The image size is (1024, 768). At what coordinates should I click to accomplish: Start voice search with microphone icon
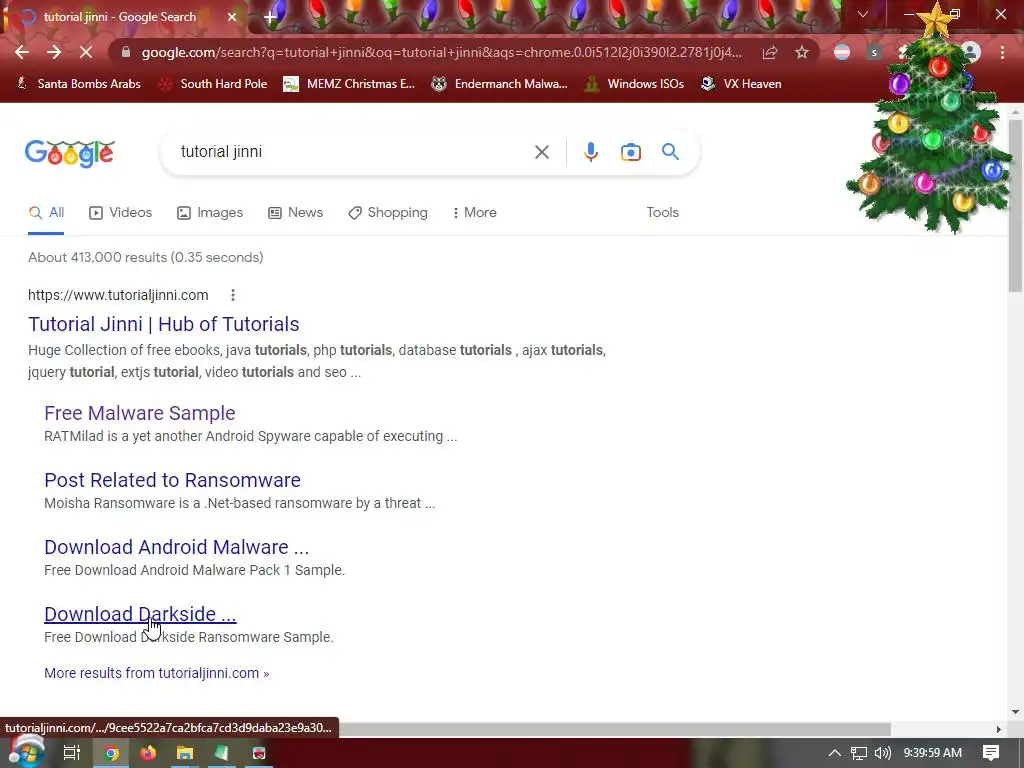[x=590, y=152]
